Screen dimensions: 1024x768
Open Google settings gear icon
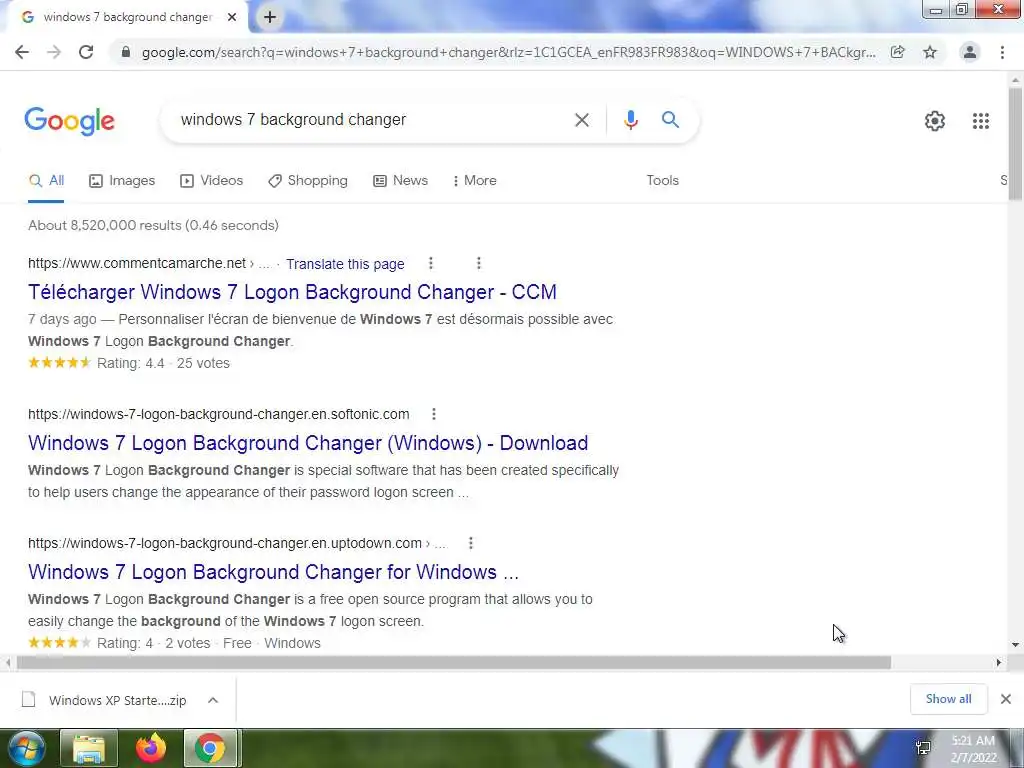(935, 121)
